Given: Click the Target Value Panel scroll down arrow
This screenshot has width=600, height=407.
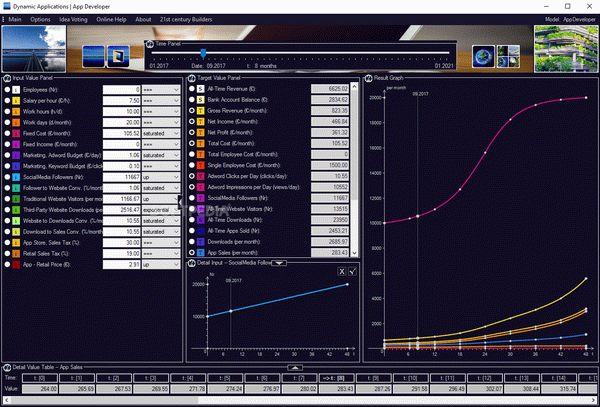Looking at the screenshot, I should click(354, 253).
